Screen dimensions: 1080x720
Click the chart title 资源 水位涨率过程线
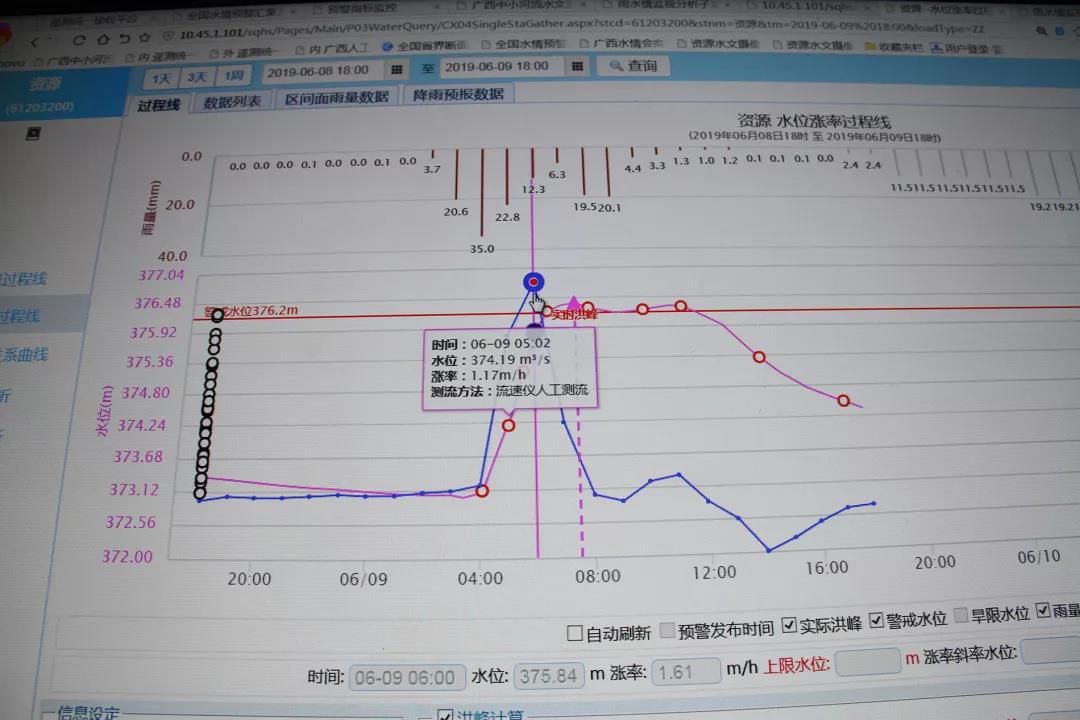pyautogui.click(x=814, y=121)
